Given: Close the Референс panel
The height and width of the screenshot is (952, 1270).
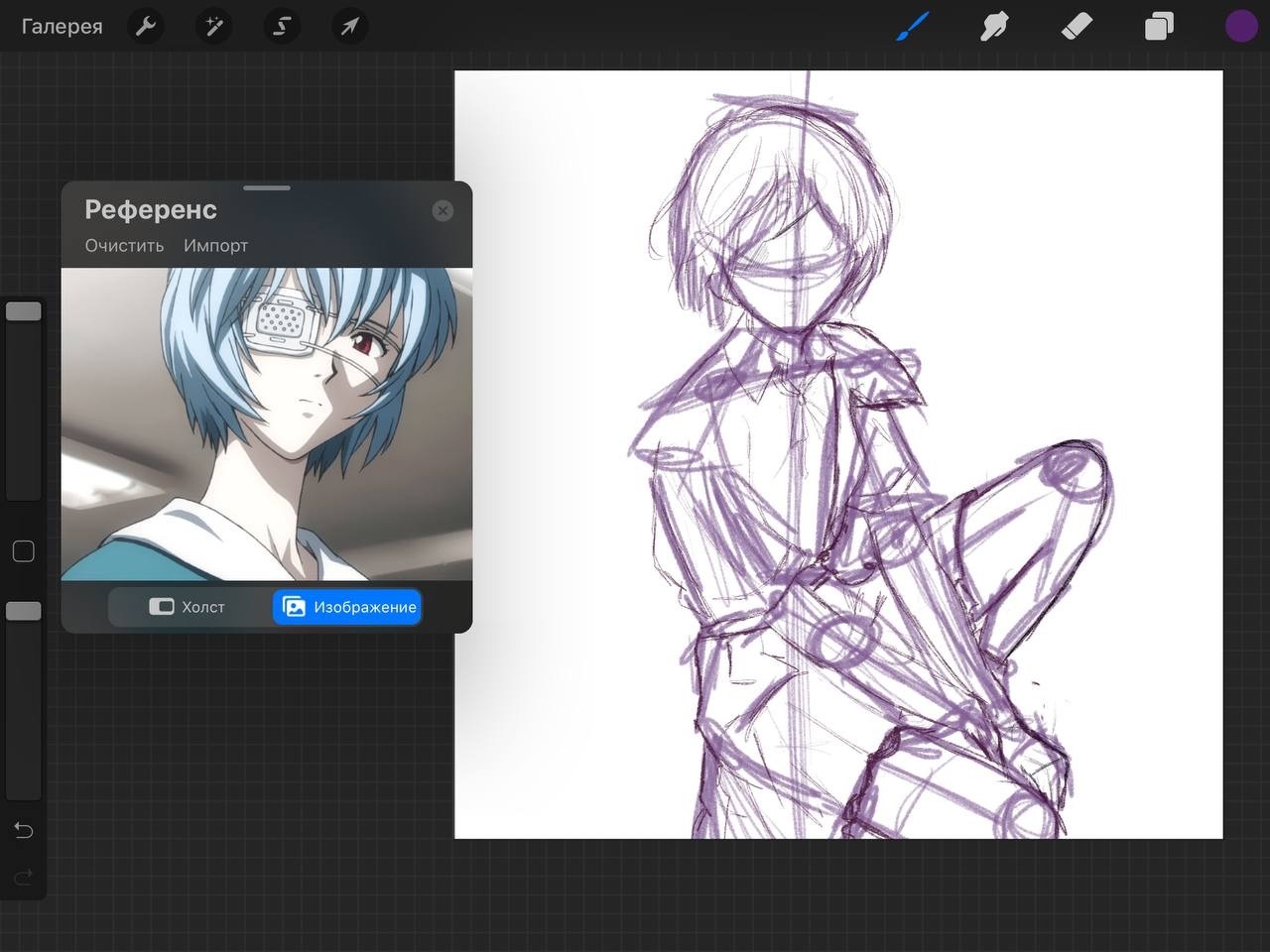Looking at the screenshot, I should coord(443,210).
